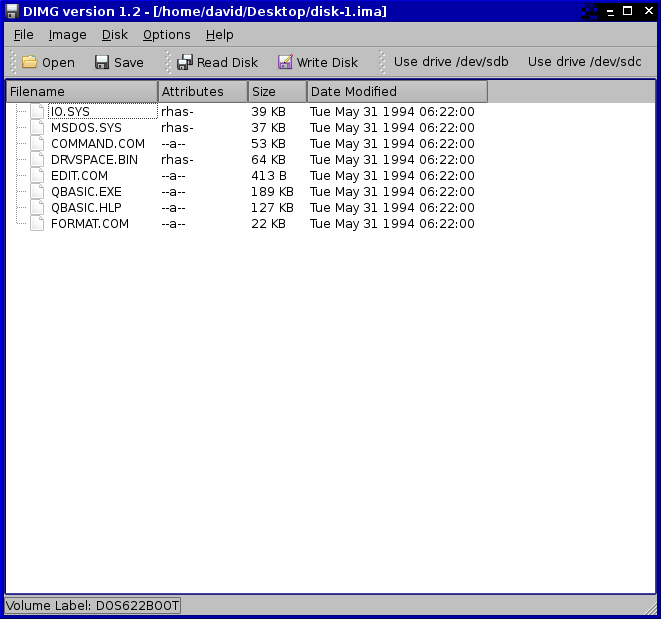Select the IO.SYS file name
This screenshot has height=619, width=661.
coord(70,112)
